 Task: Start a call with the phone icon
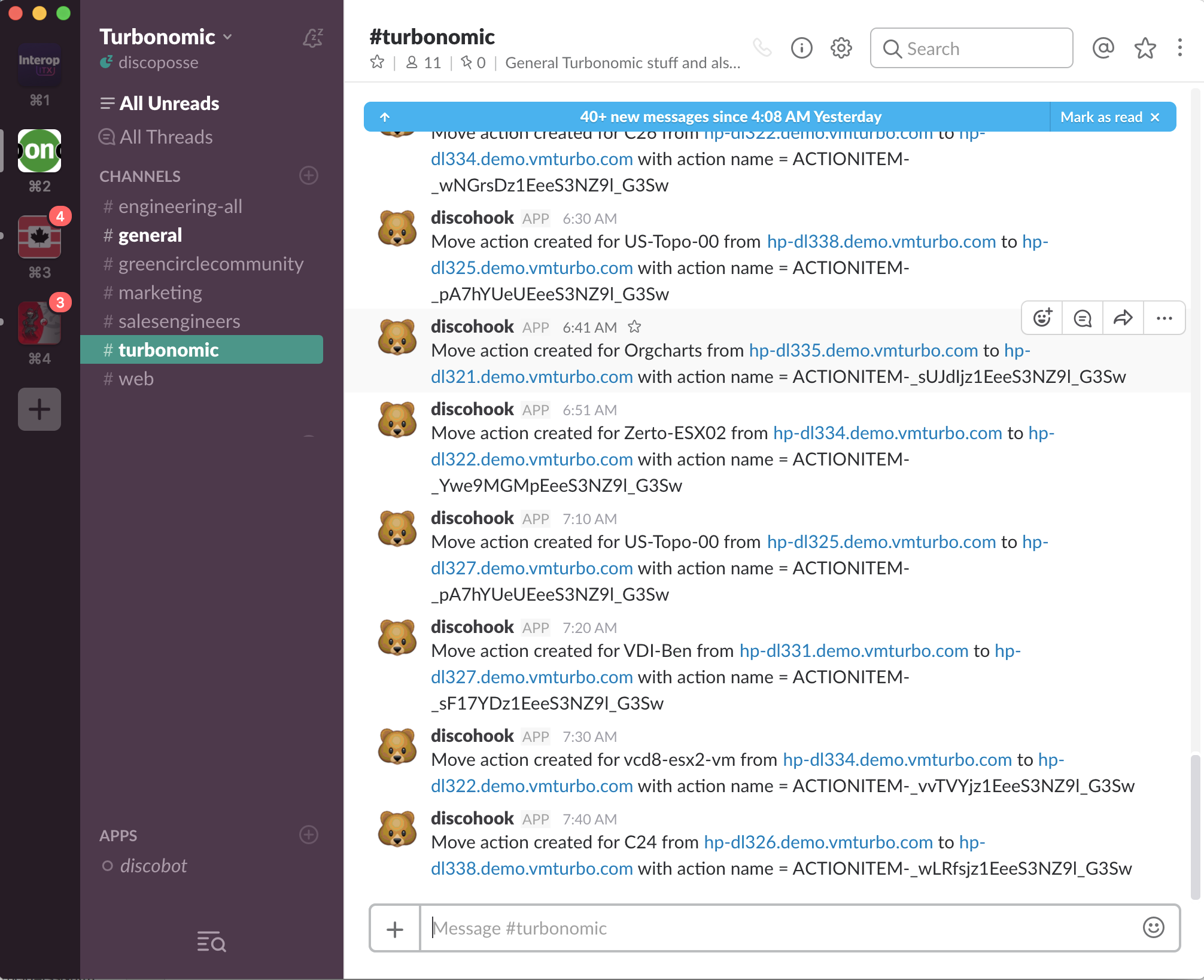762,48
